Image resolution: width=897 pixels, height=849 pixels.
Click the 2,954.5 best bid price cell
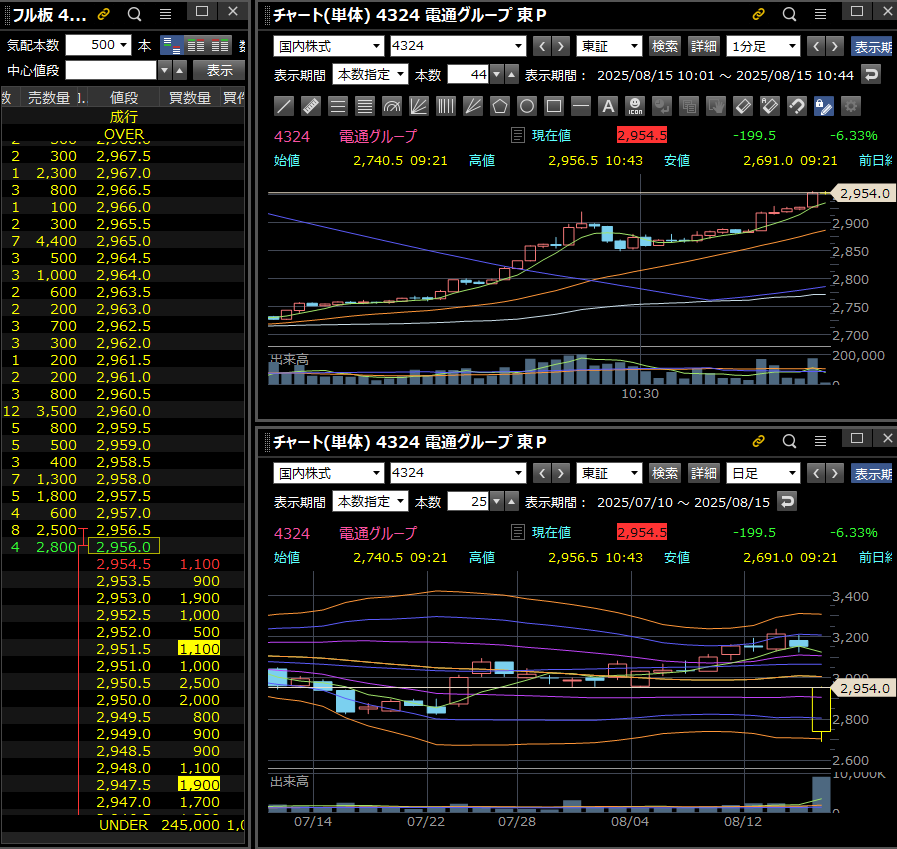124,564
